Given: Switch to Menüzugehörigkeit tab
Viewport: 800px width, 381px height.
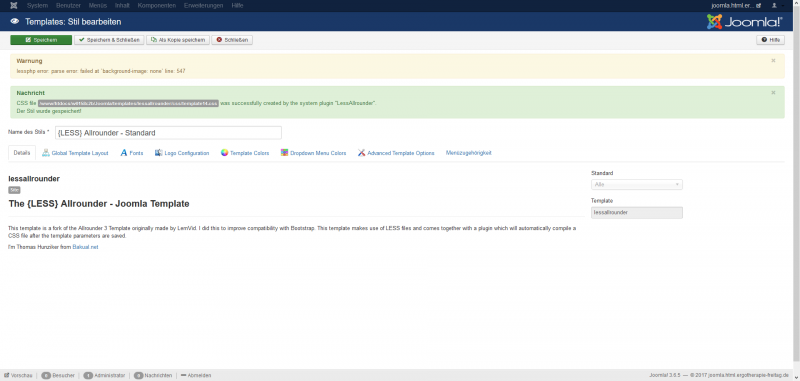Looking at the screenshot, I should (x=468, y=153).
